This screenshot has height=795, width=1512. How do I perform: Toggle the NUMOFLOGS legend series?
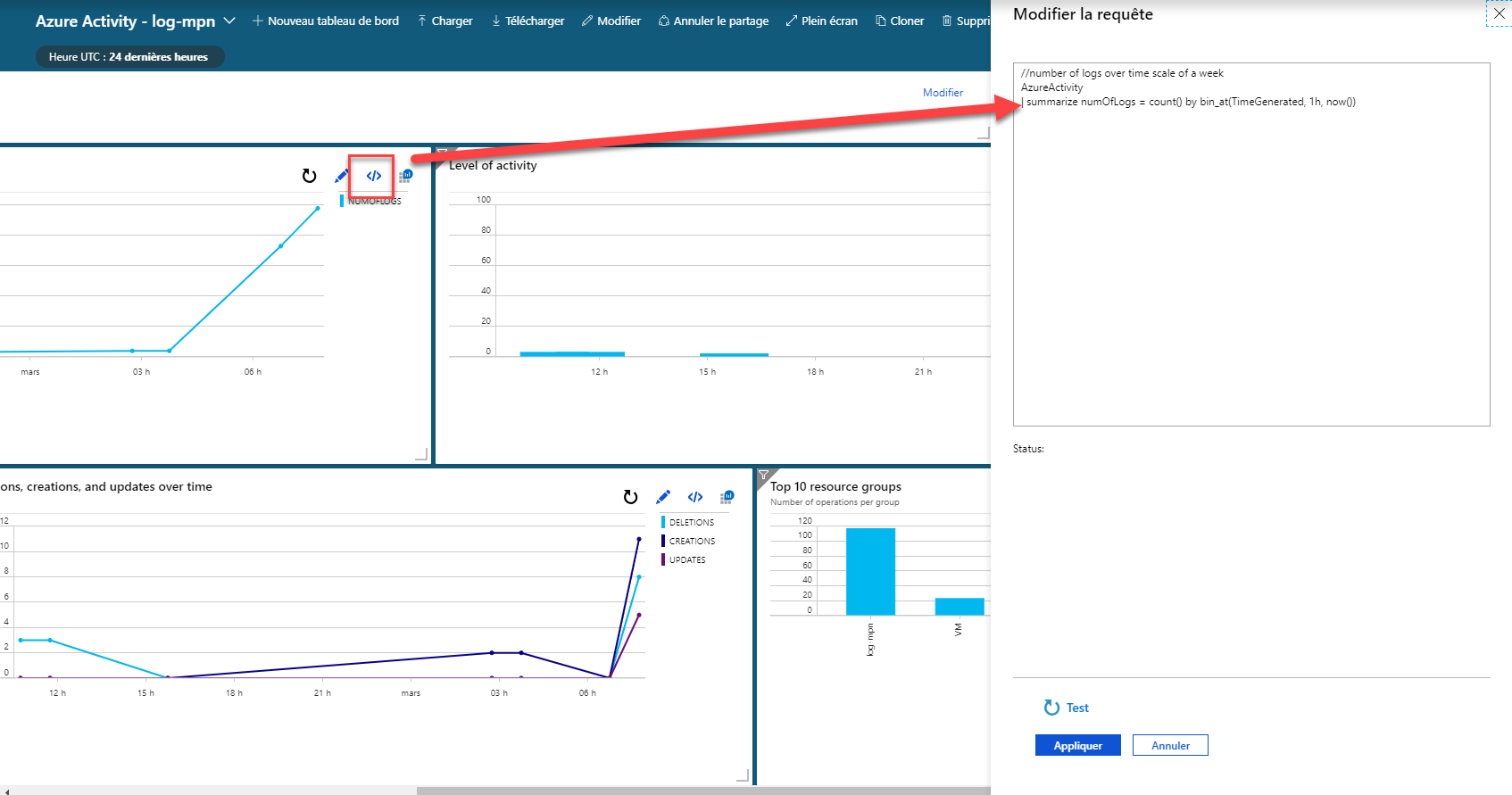371,201
